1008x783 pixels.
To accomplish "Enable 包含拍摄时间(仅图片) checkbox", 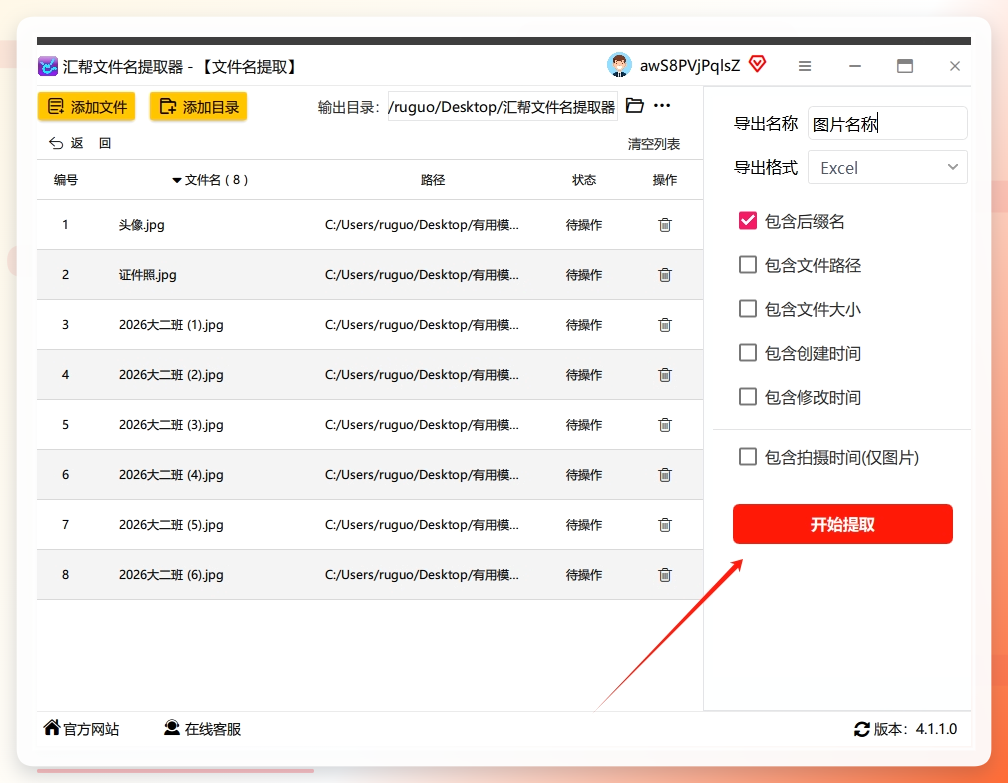I will [748, 457].
